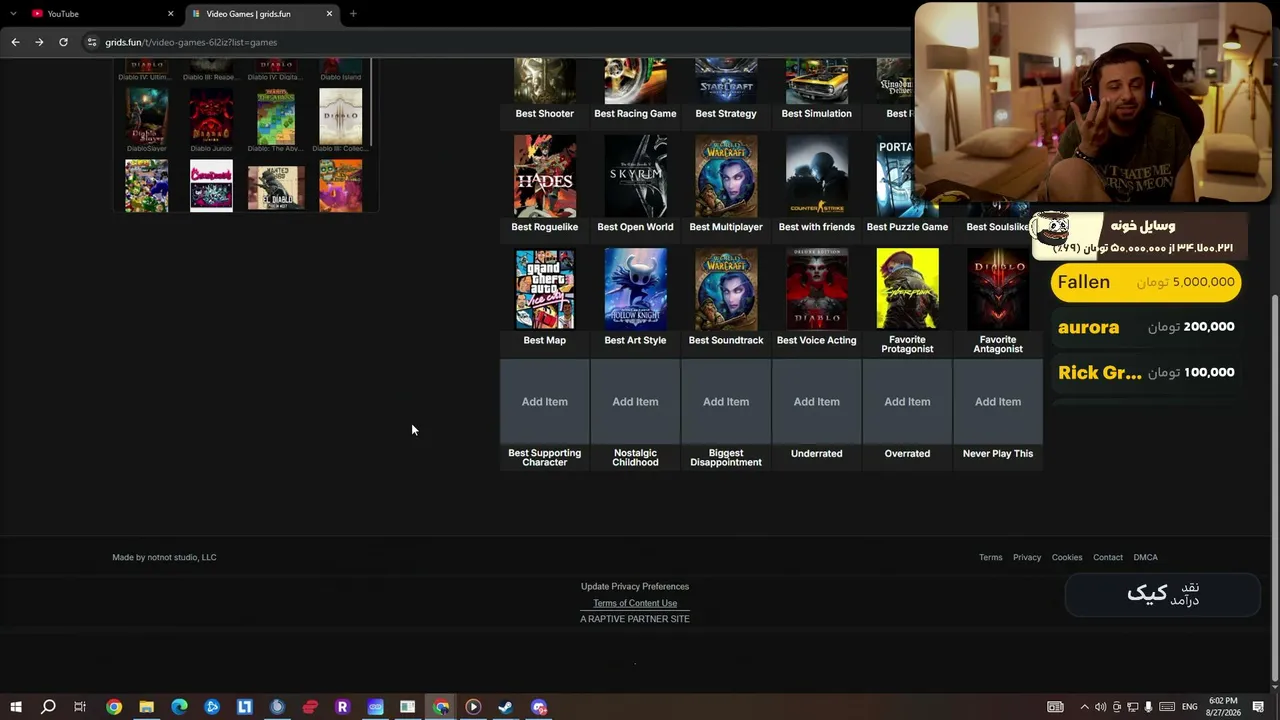Click Update Privacy Preferences
The width and height of the screenshot is (1280, 720).
[x=635, y=587]
